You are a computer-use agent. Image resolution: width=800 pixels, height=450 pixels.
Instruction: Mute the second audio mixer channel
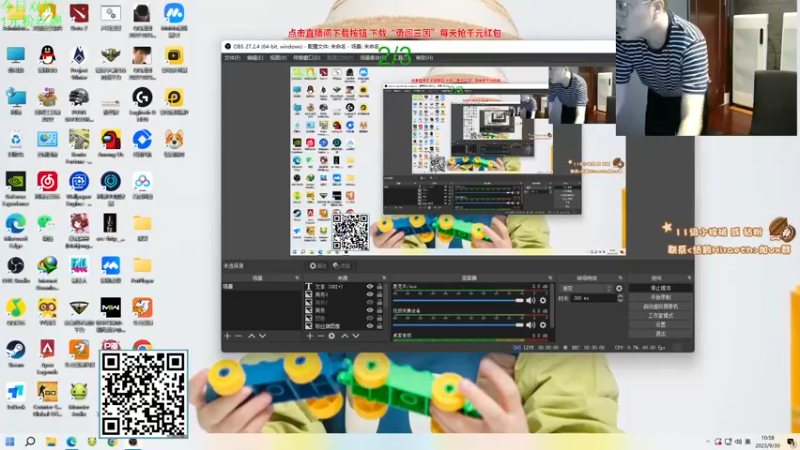[x=531, y=325]
